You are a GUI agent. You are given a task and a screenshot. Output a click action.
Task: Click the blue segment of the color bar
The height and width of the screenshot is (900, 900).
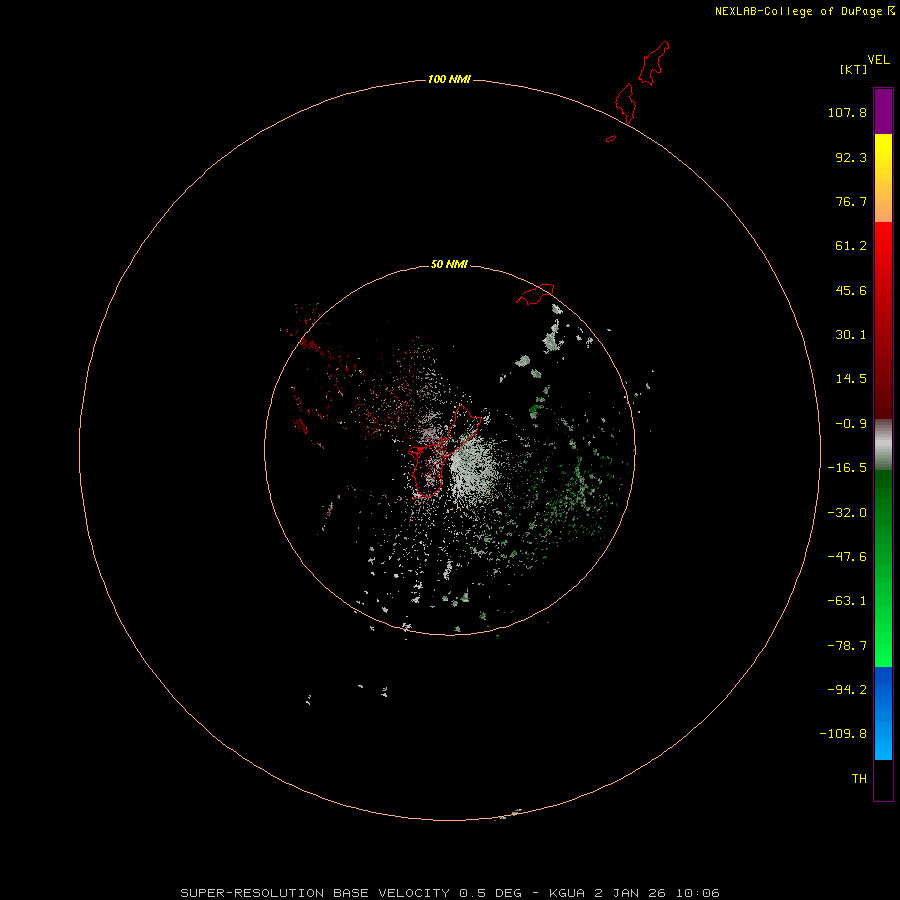click(883, 713)
